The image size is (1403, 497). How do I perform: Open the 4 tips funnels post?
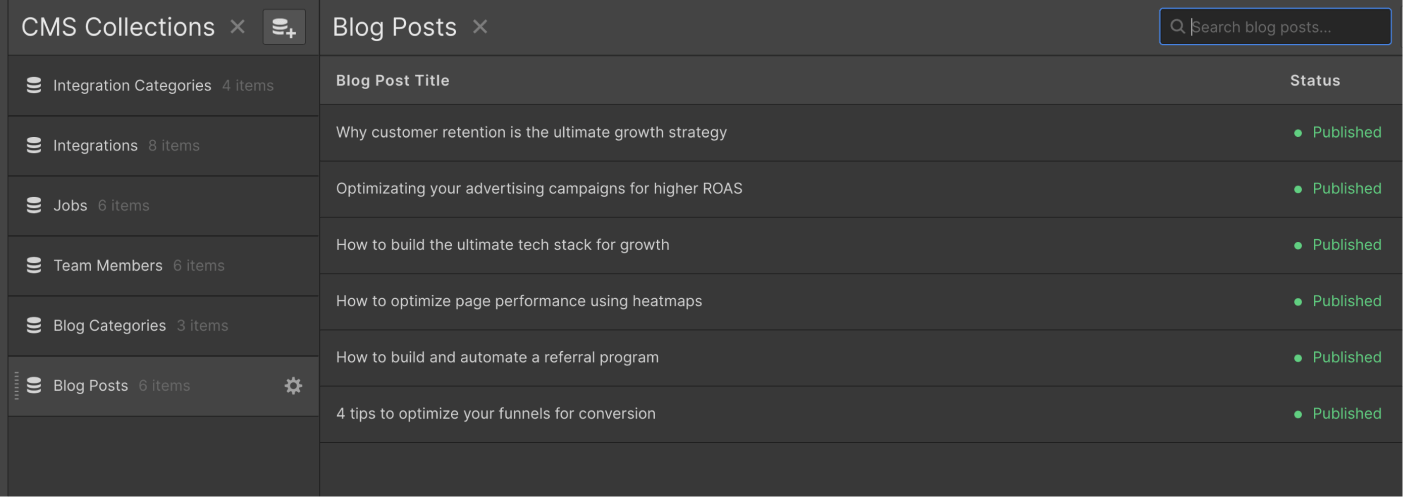click(495, 414)
